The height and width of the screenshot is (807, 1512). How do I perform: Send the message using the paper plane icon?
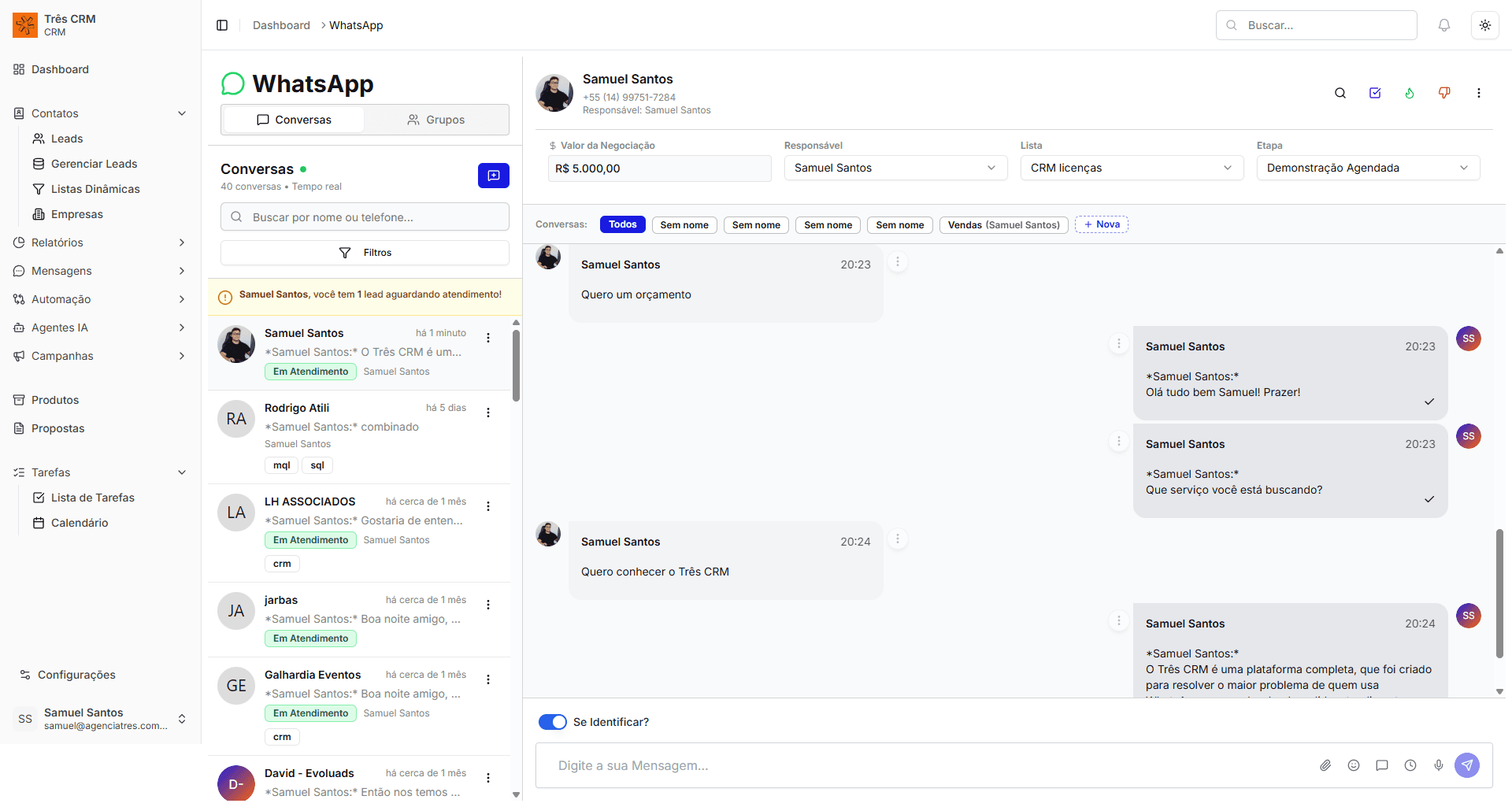tap(1466, 764)
